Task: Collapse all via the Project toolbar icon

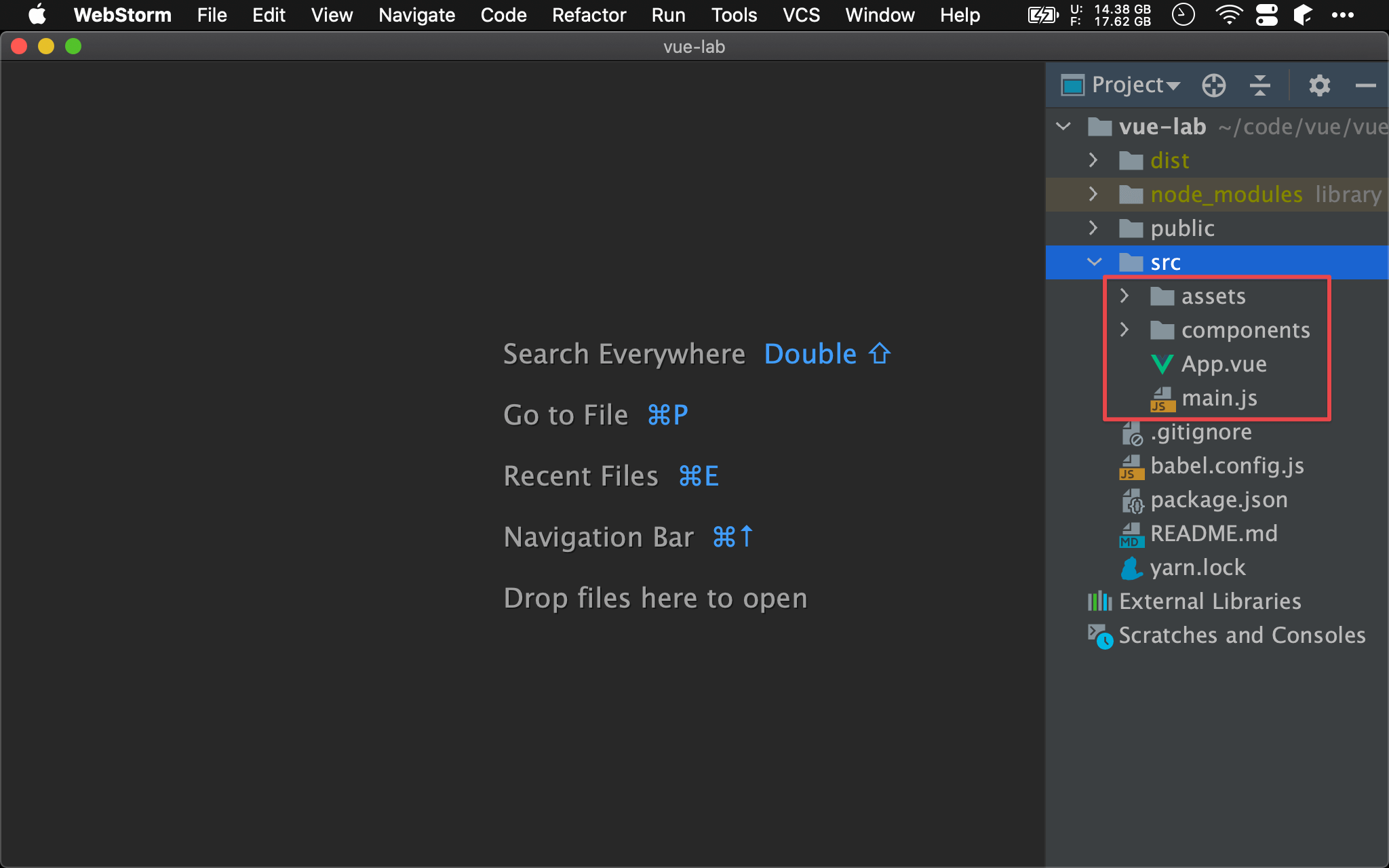Action: (x=1260, y=85)
